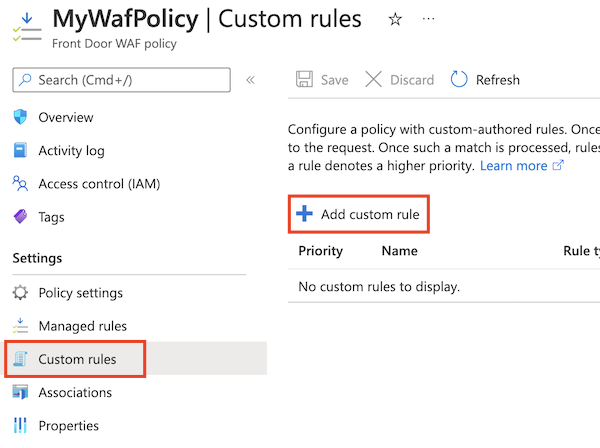Go to the Managed rules page
The height and width of the screenshot is (448, 600).
82,326
